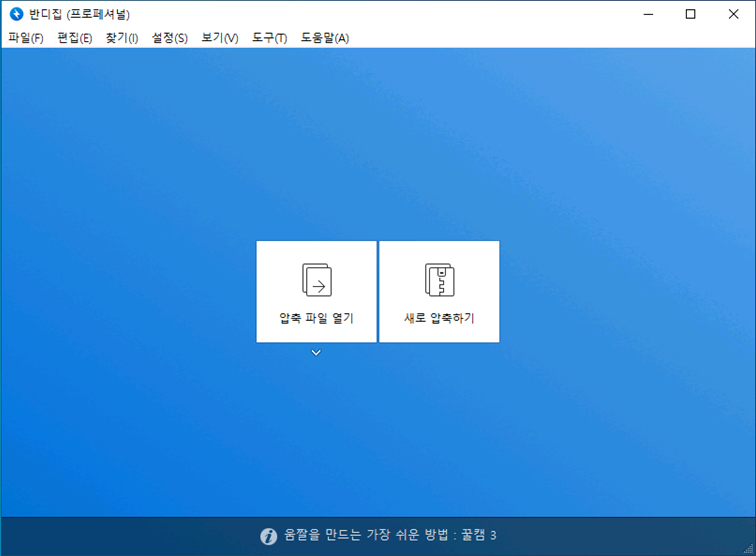This screenshot has height=556, width=756.
Task: Open the 설정(S) menu
Action: click(170, 38)
